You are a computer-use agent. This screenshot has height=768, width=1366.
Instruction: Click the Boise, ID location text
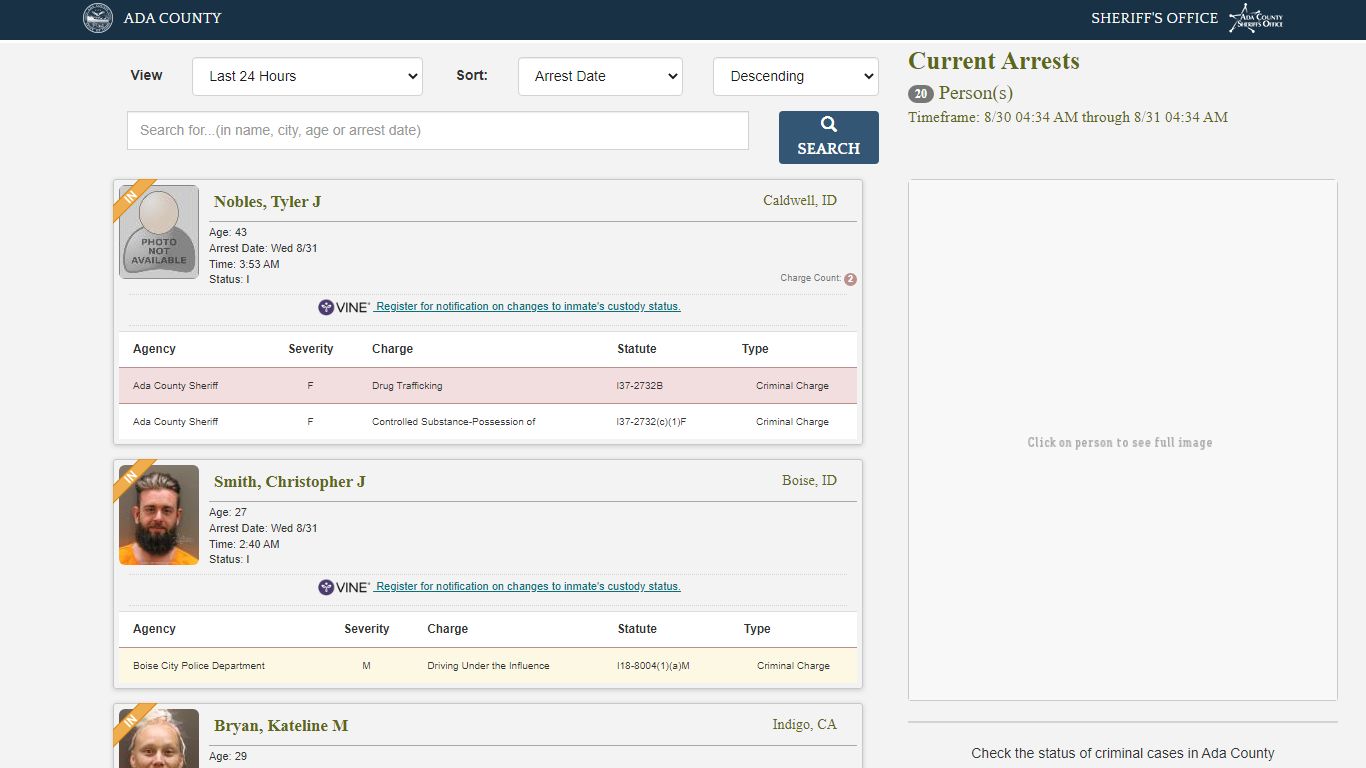809,481
